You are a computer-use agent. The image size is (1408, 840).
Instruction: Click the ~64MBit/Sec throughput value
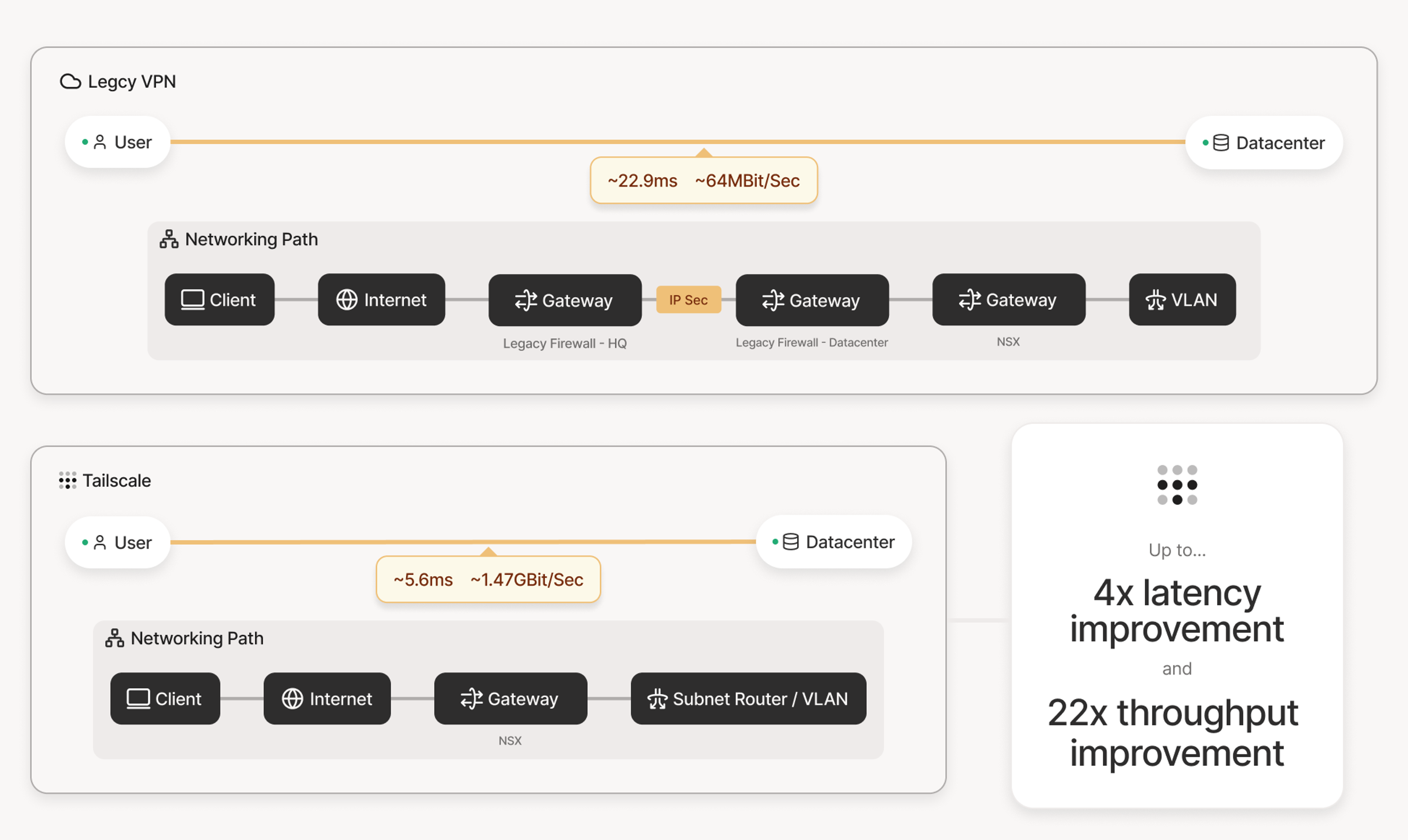pos(748,180)
